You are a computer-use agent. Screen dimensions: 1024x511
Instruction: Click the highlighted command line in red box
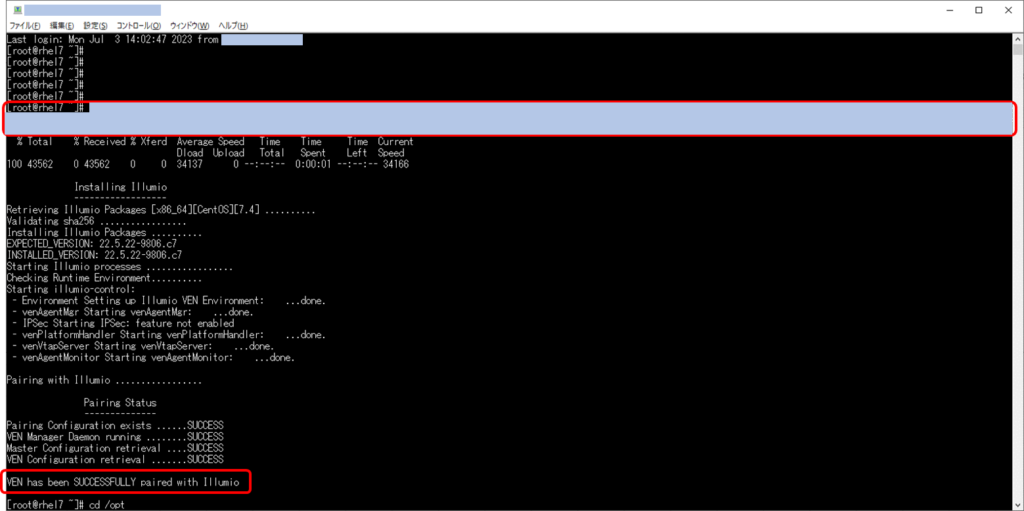(x=510, y=119)
